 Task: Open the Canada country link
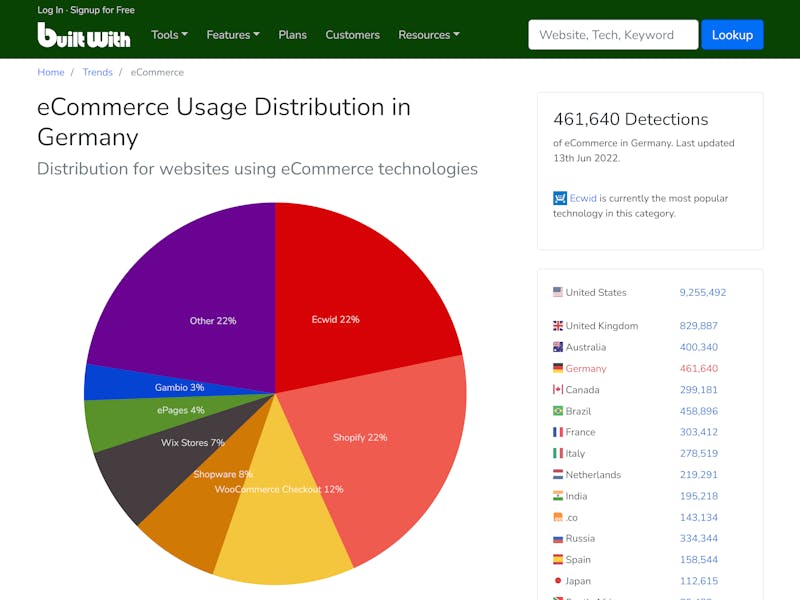click(583, 390)
